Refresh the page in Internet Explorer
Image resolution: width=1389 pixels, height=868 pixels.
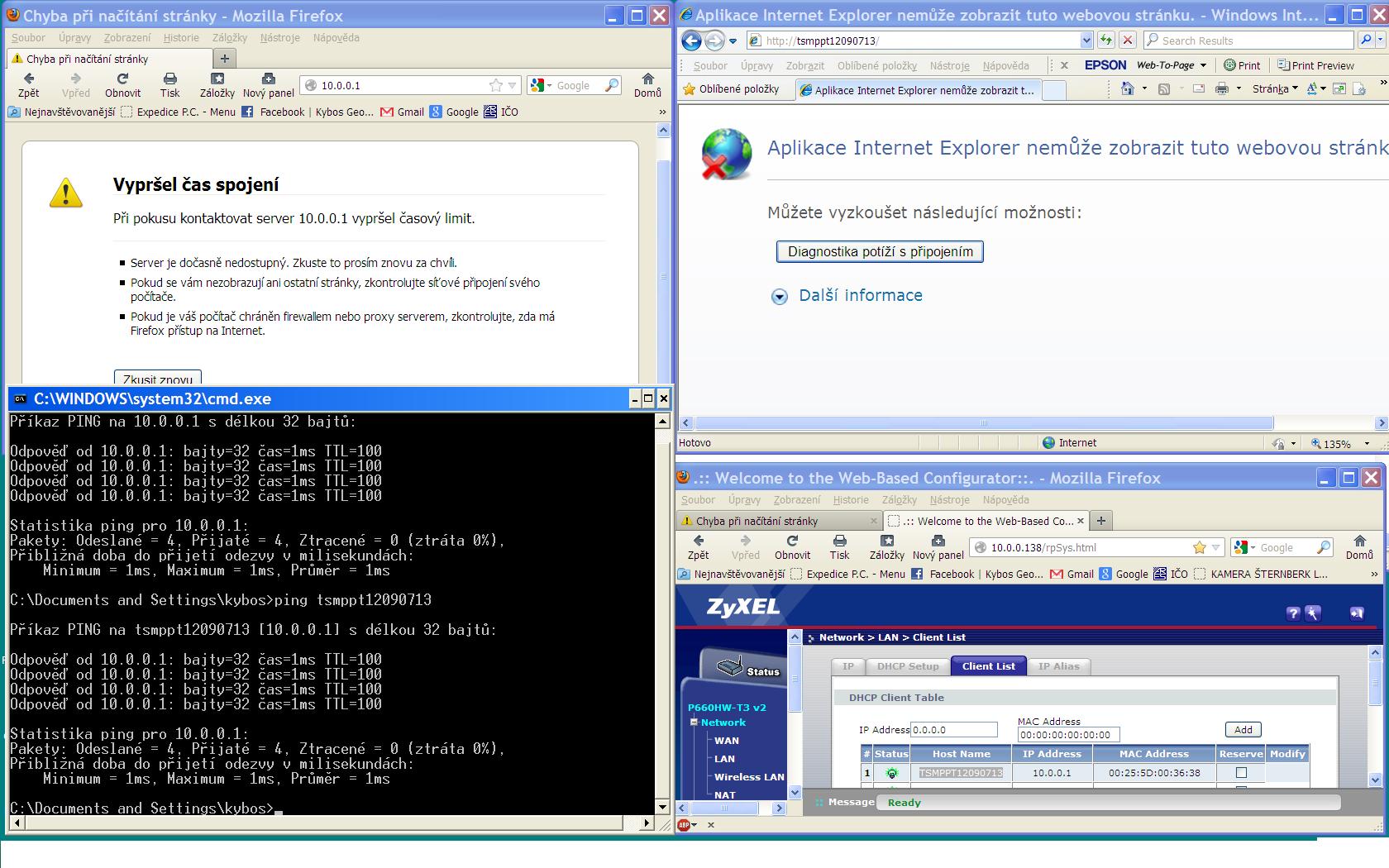tap(1106, 40)
